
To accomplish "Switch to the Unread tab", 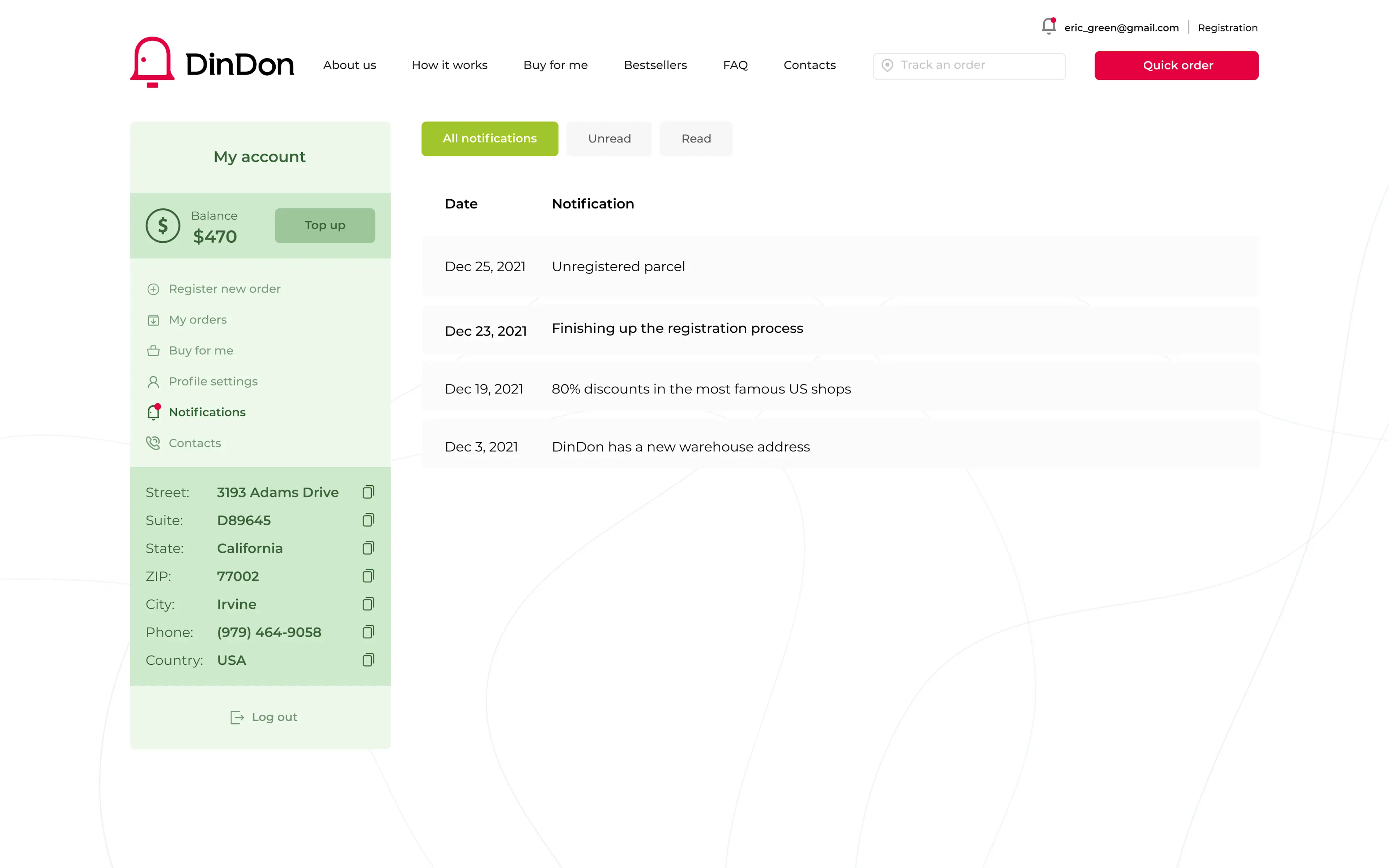I will click(609, 139).
